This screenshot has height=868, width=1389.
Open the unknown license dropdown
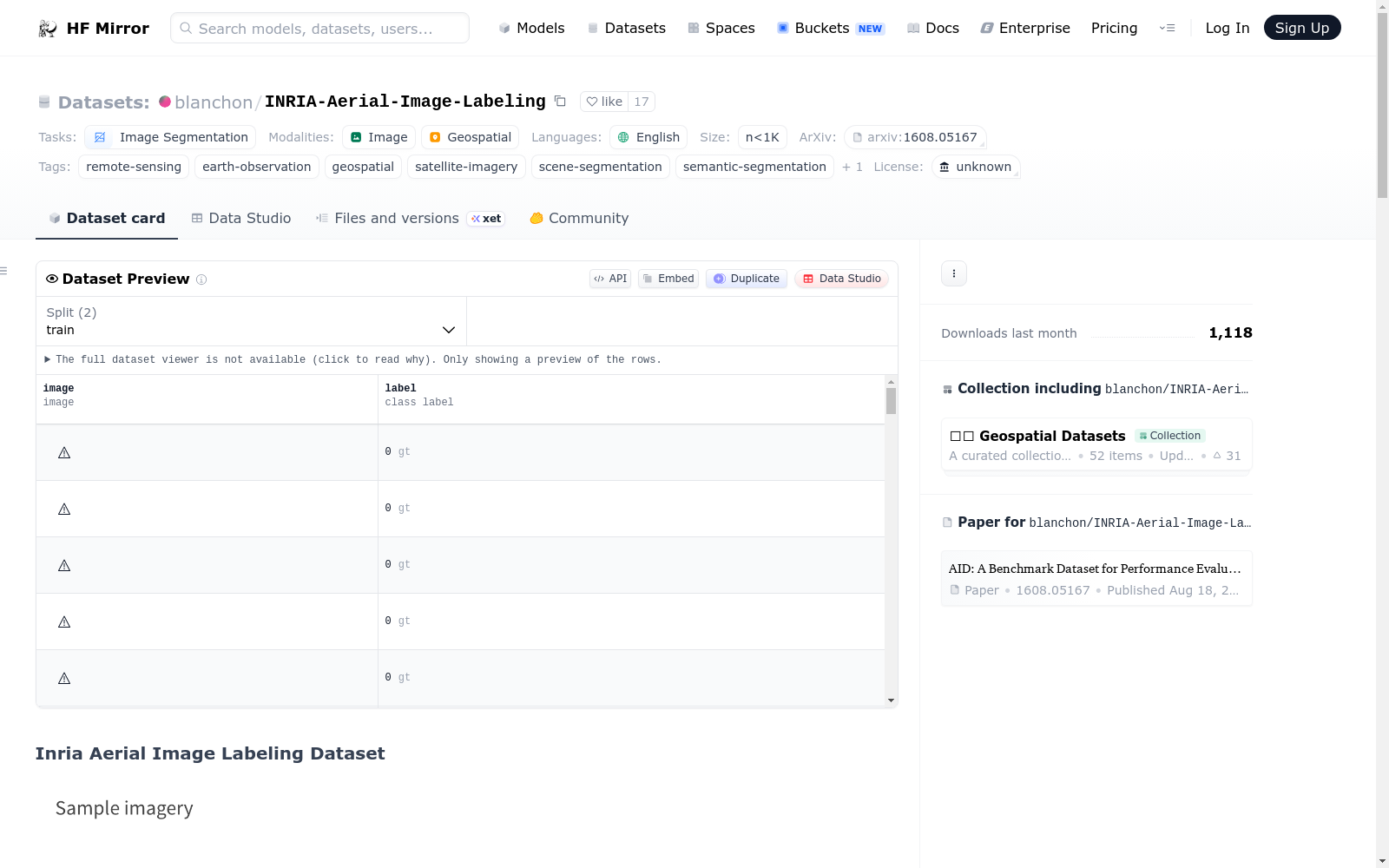tap(976, 167)
